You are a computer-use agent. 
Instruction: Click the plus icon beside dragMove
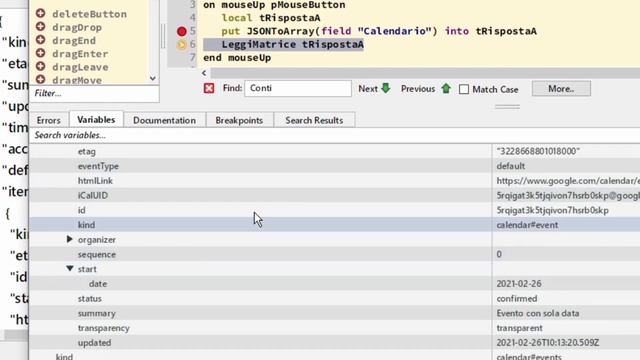coord(40,79)
